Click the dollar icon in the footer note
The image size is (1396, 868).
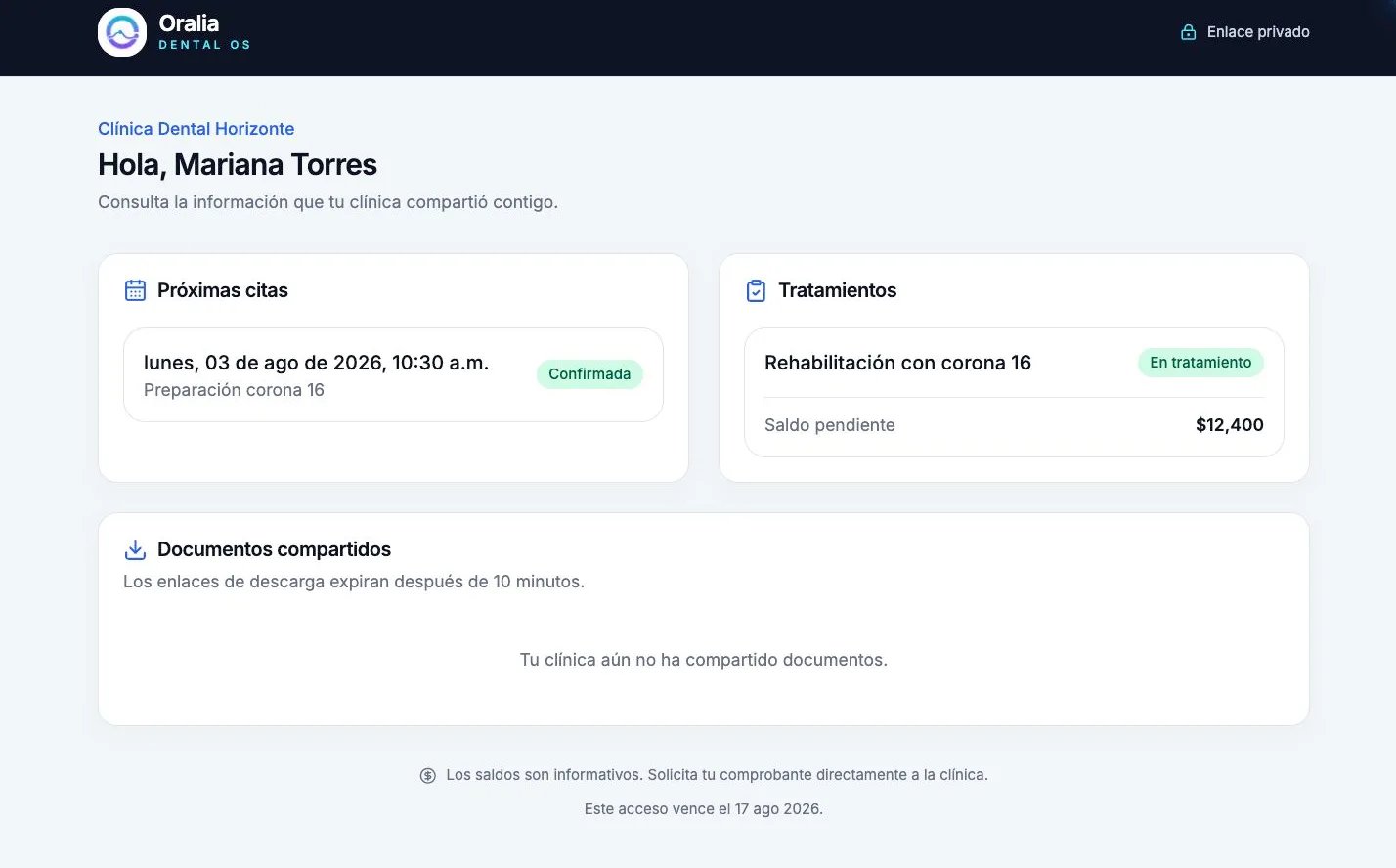pos(428,775)
